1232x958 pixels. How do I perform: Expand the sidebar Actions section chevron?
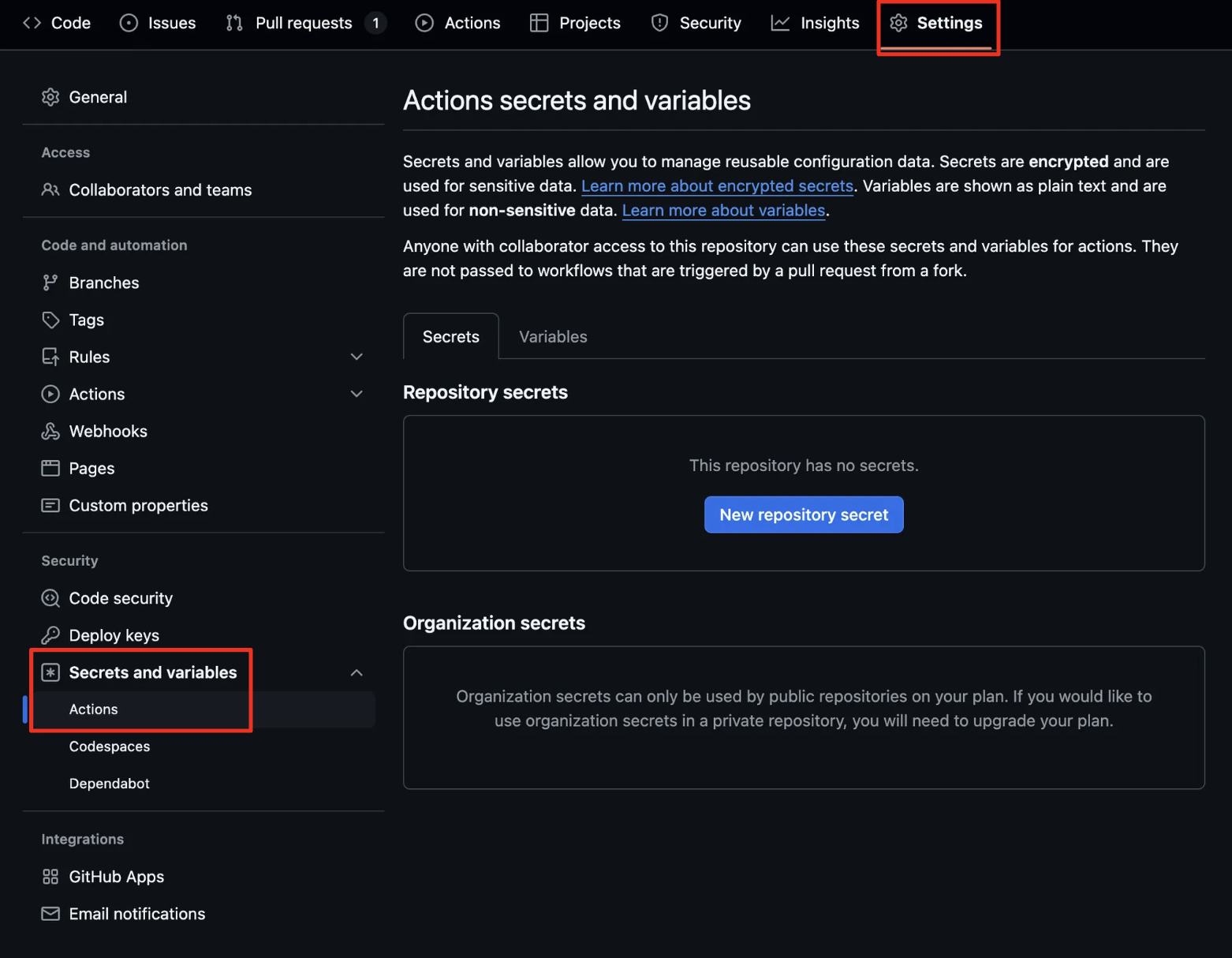pos(357,394)
